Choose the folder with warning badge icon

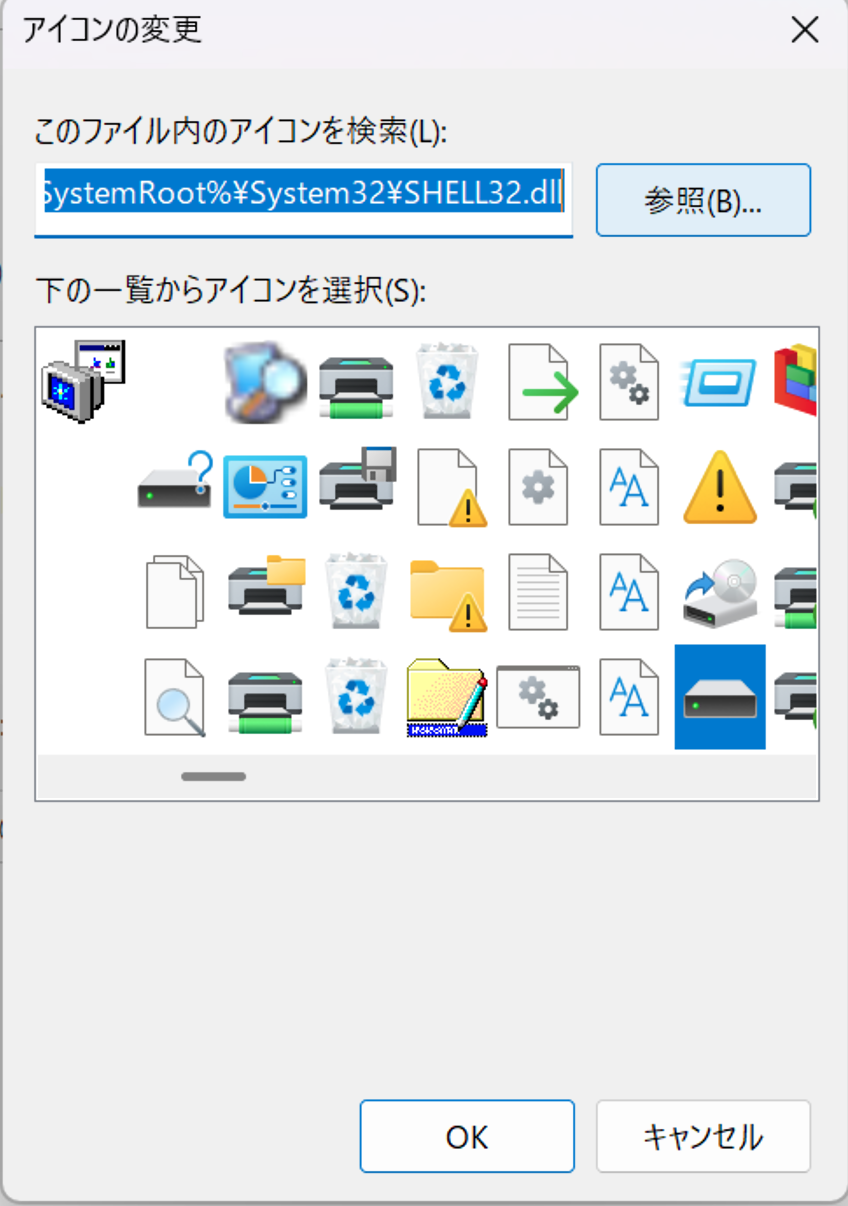(x=448, y=594)
